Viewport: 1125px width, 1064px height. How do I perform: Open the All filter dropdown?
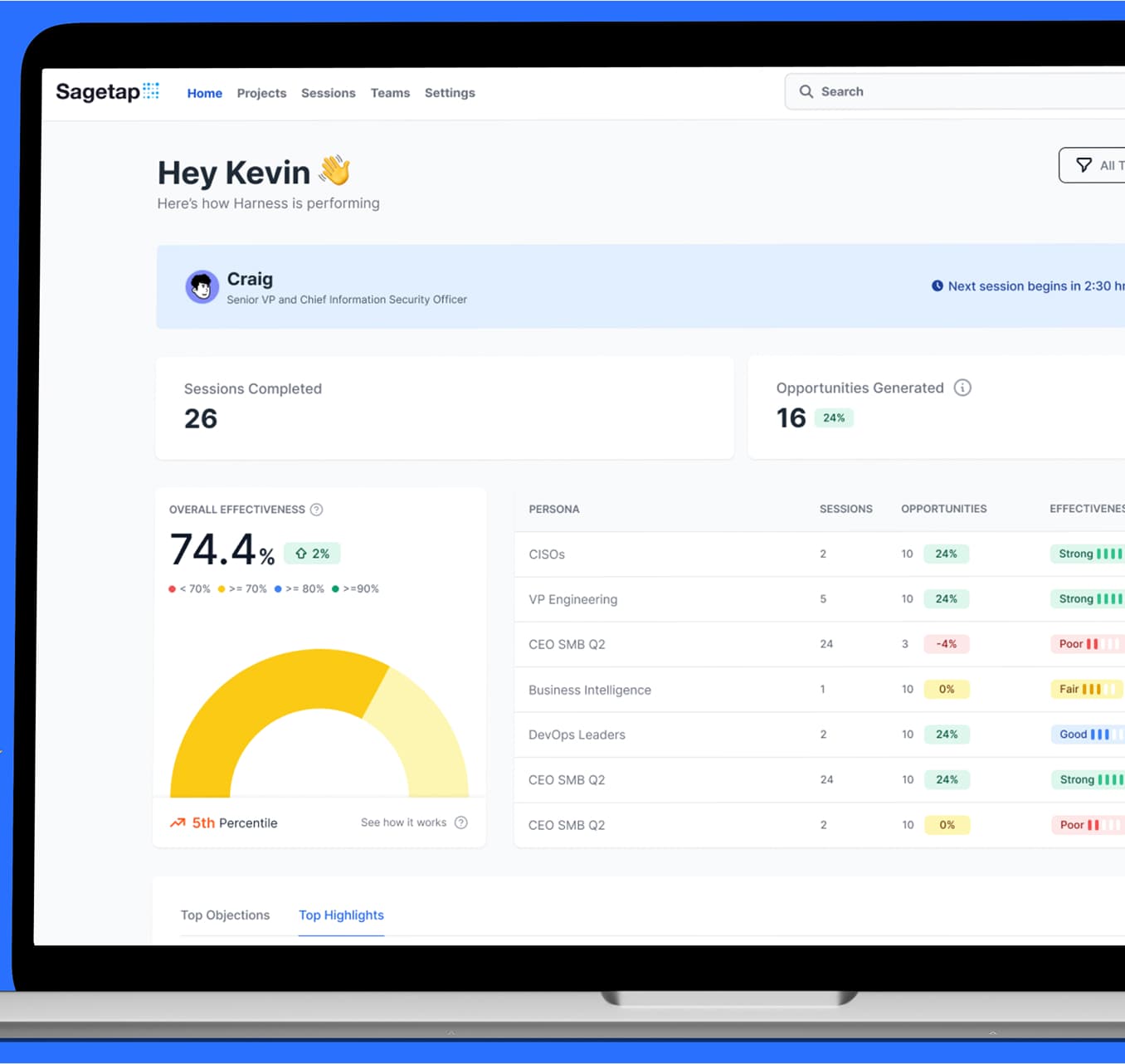[x=1092, y=165]
